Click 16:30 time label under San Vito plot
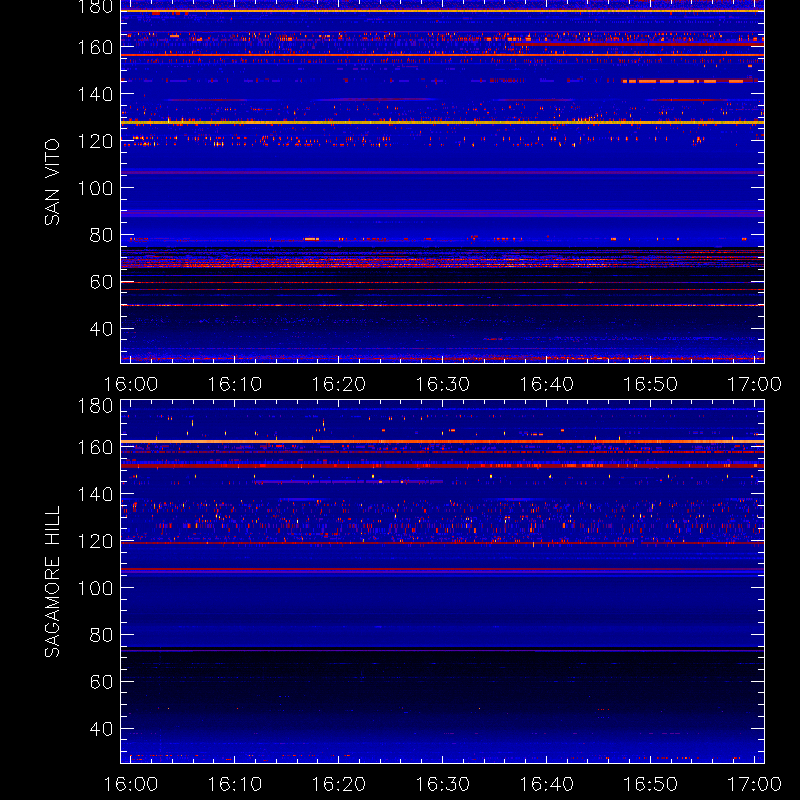Image resolution: width=800 pixels, height=800 pixels. (442, 384)
